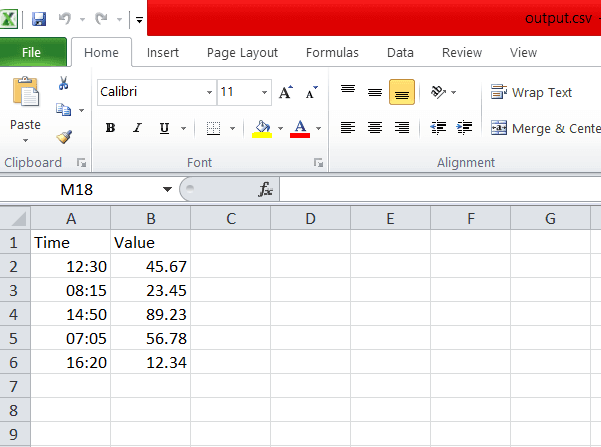Open the Calibri font name dropdown

209,92
